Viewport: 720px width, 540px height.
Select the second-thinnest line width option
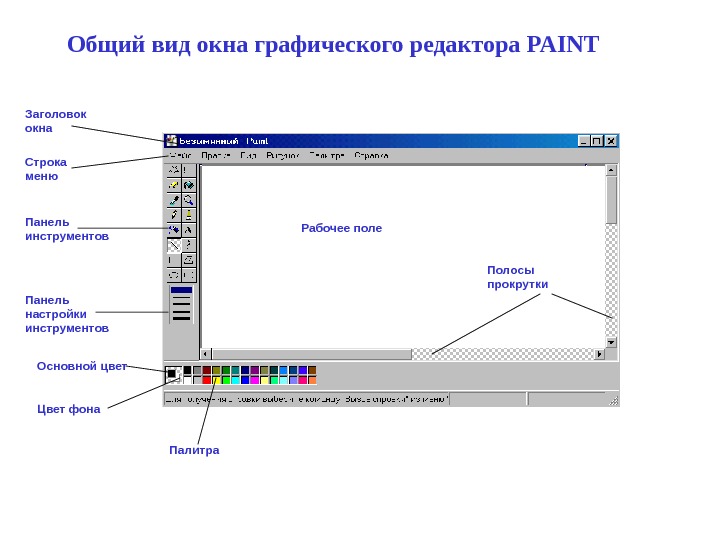(181, 298)
